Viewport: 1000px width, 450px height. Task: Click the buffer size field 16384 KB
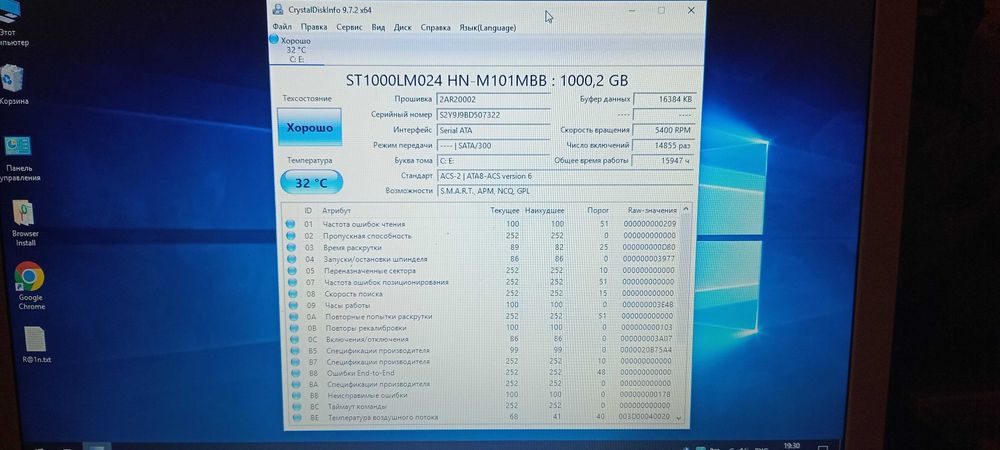coord(664,99)
